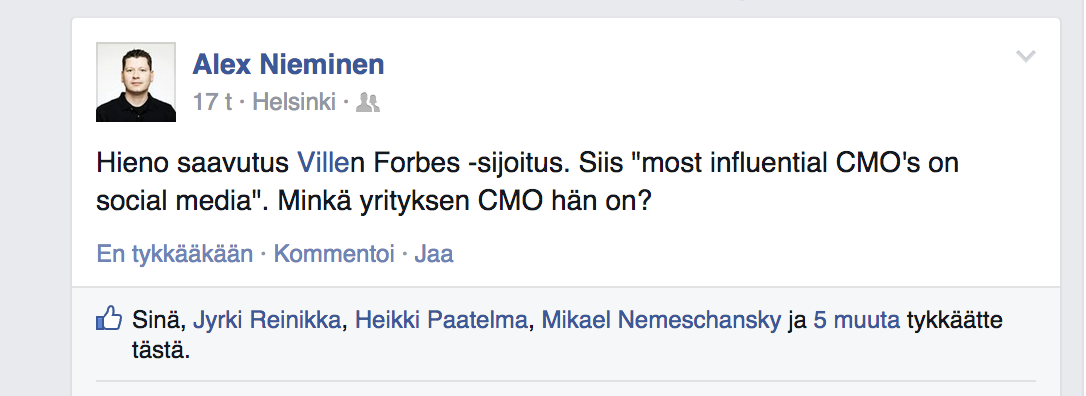
Task: Click the word Sinä in likes row
Action: [x=159, y=321]
